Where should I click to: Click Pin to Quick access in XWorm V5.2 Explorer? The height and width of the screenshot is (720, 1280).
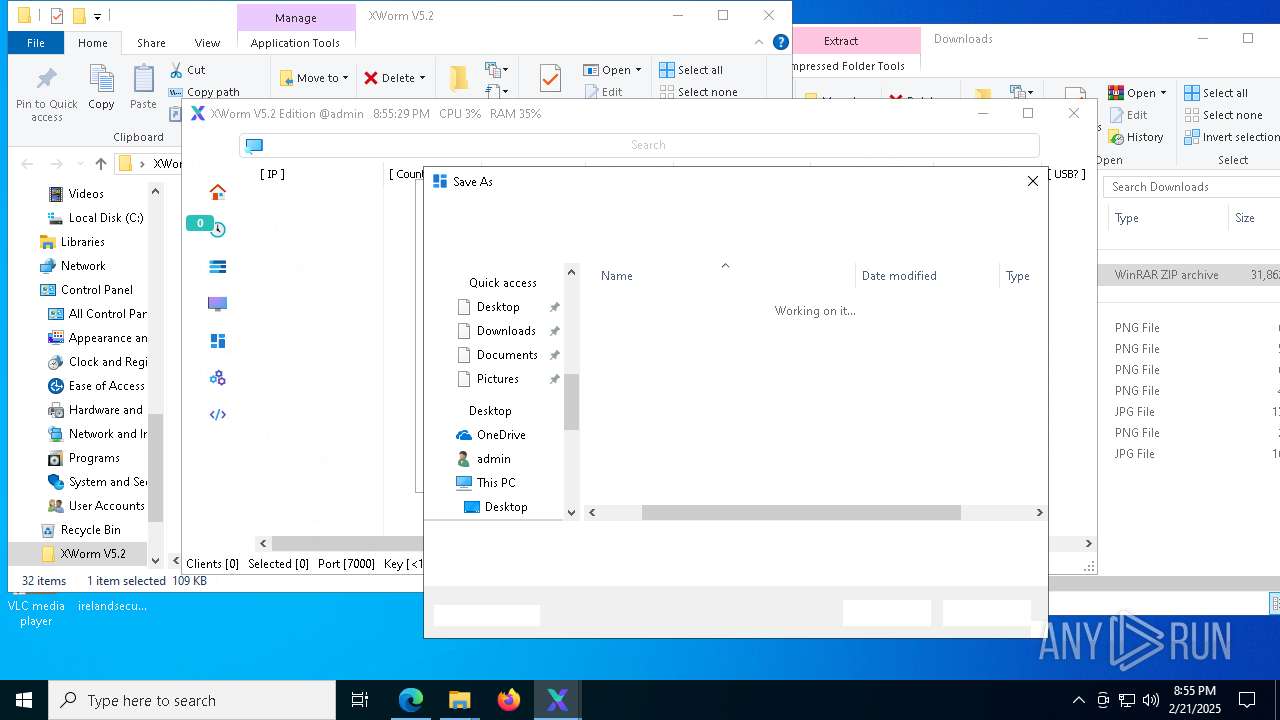coord(46,95)
